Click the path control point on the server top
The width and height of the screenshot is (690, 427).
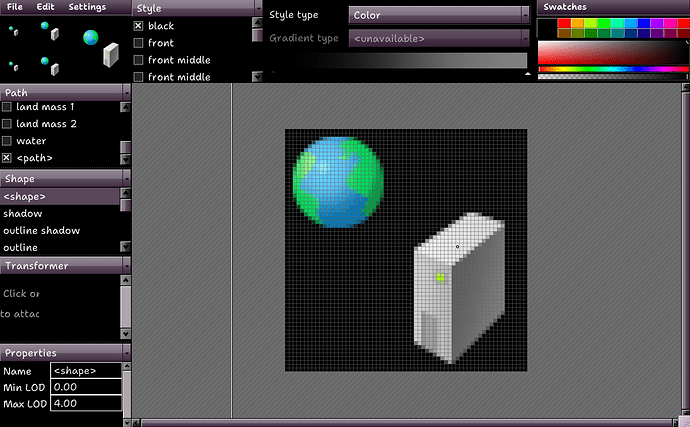tap(457, 247)
